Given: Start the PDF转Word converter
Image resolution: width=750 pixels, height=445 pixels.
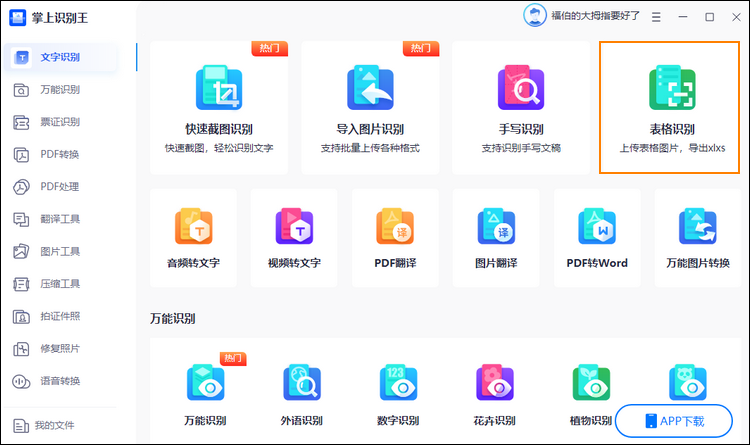Looking at the screenshot, I should pos(597,238).
